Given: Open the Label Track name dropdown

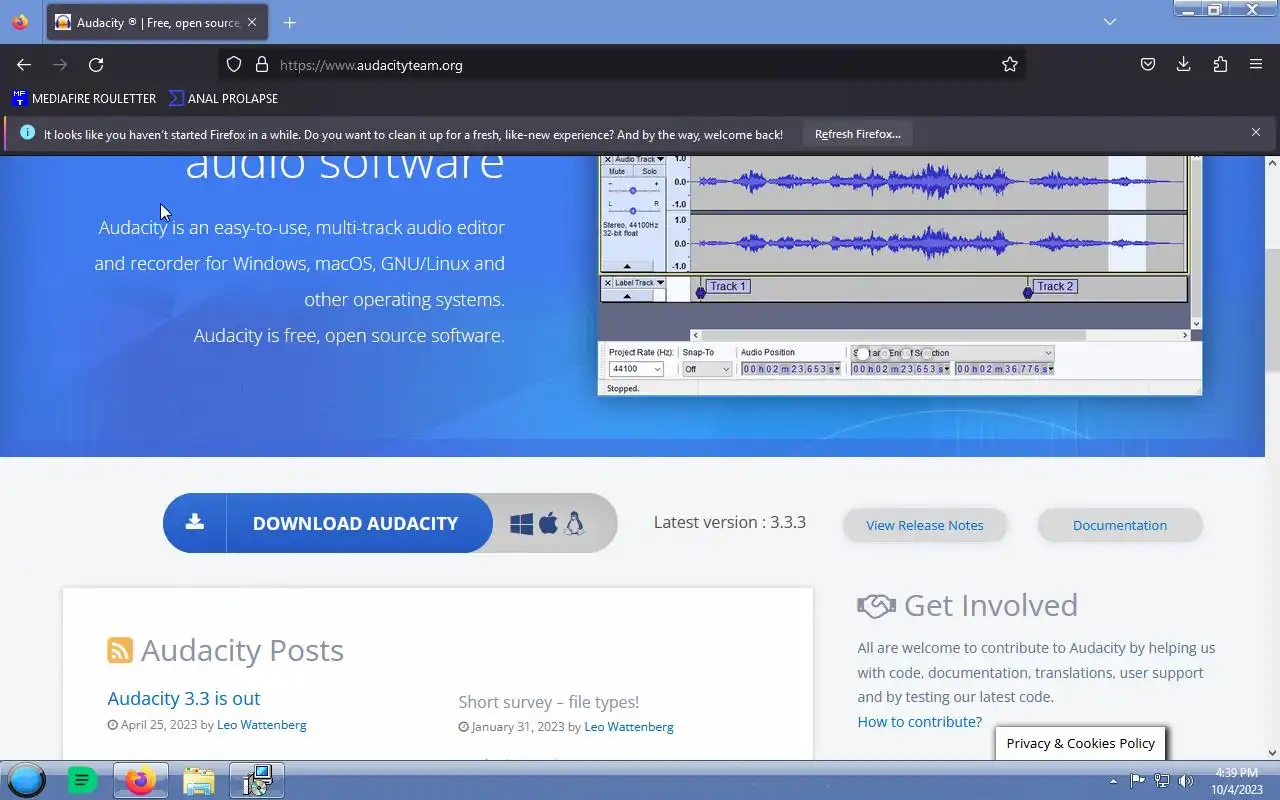Looking at the screenshot, I should coord(640,283).
